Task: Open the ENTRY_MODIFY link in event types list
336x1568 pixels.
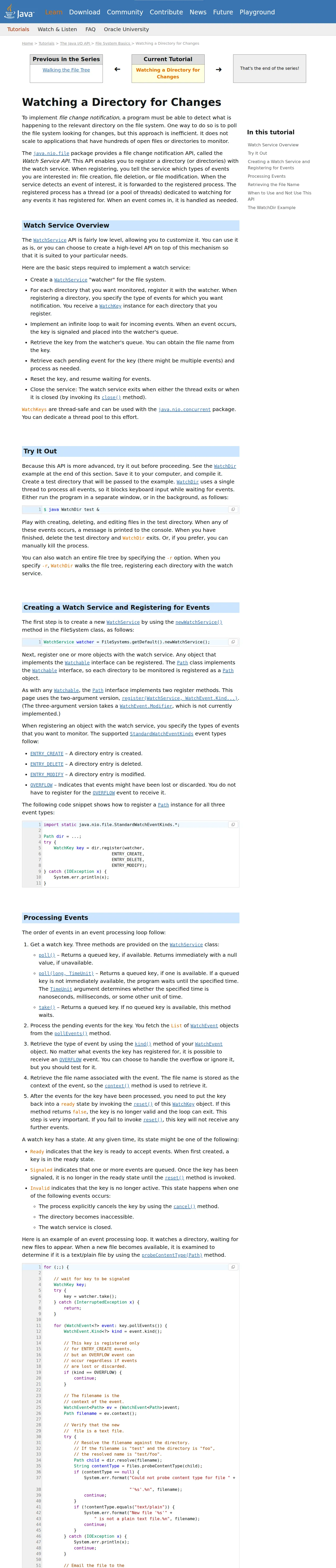Action: point(47,775)
